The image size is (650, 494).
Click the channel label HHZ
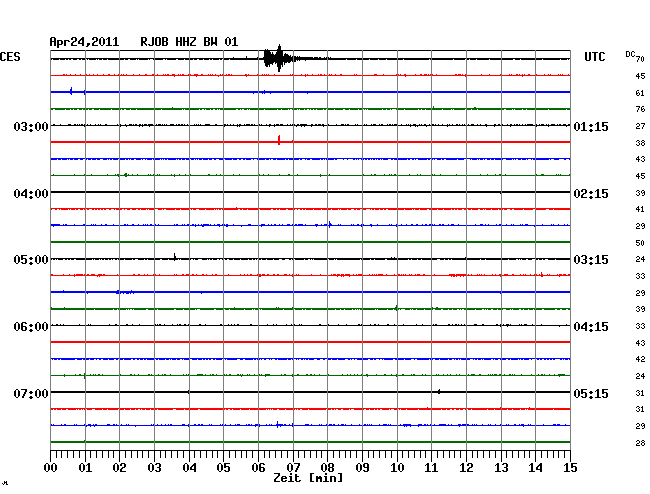[x=186, y=42]
